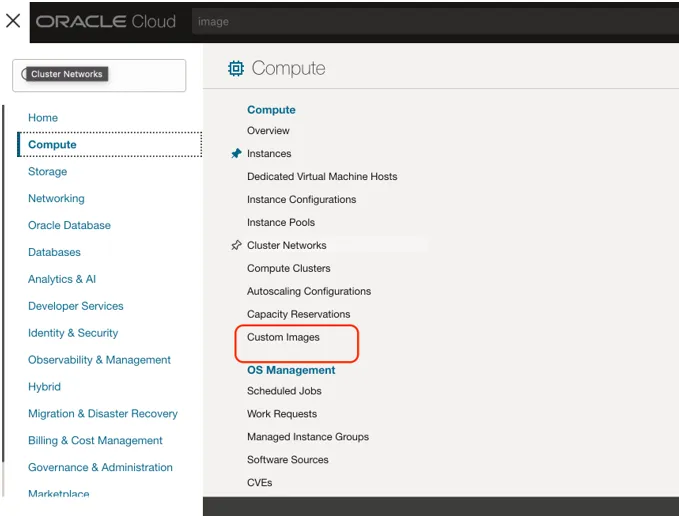
Task: Open Identity & Security category
Action: point(73,332)
